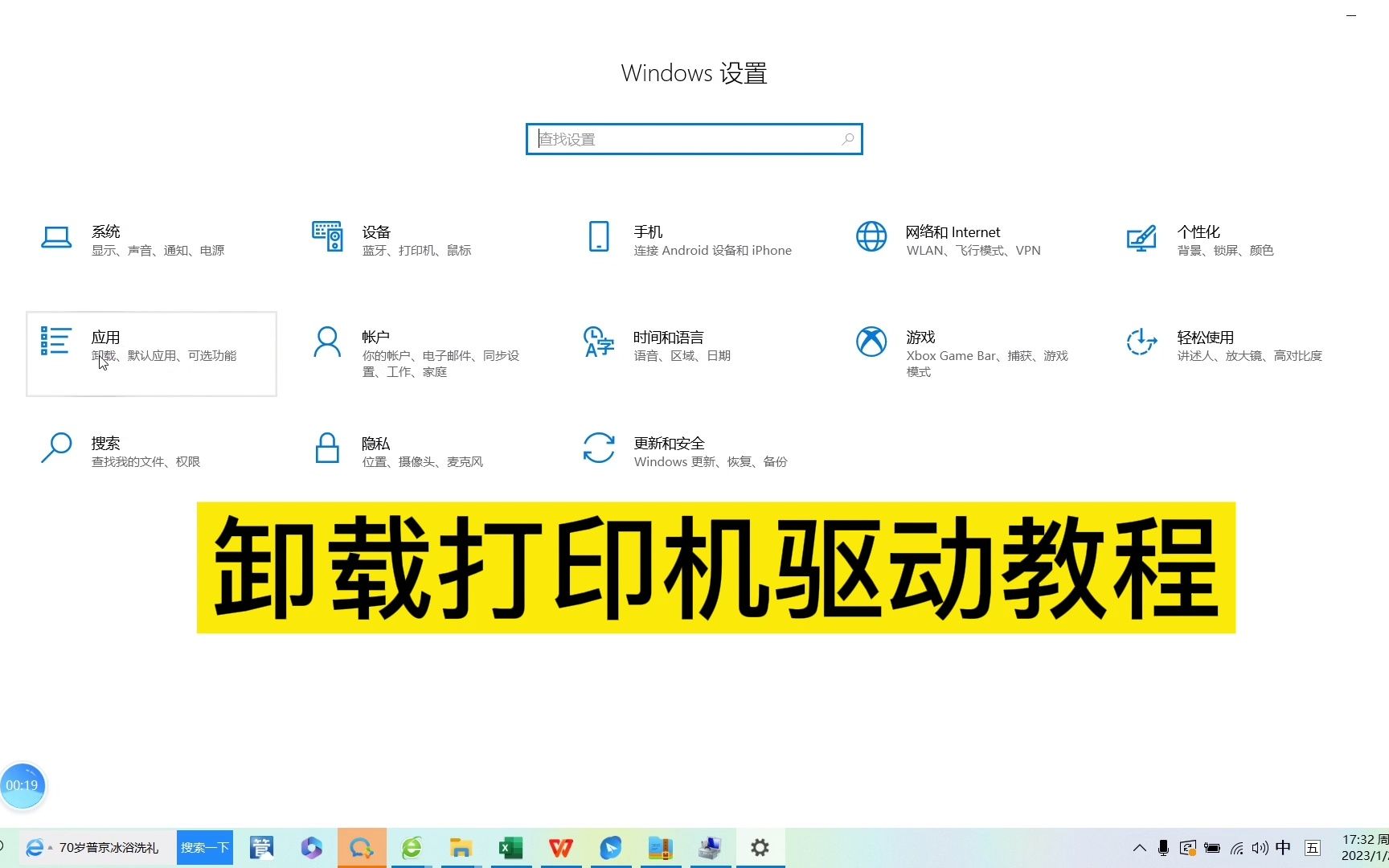Switch to WPS Office in the taskbar
Viewport: 1389px width, 868px height.
coord(561,848)
